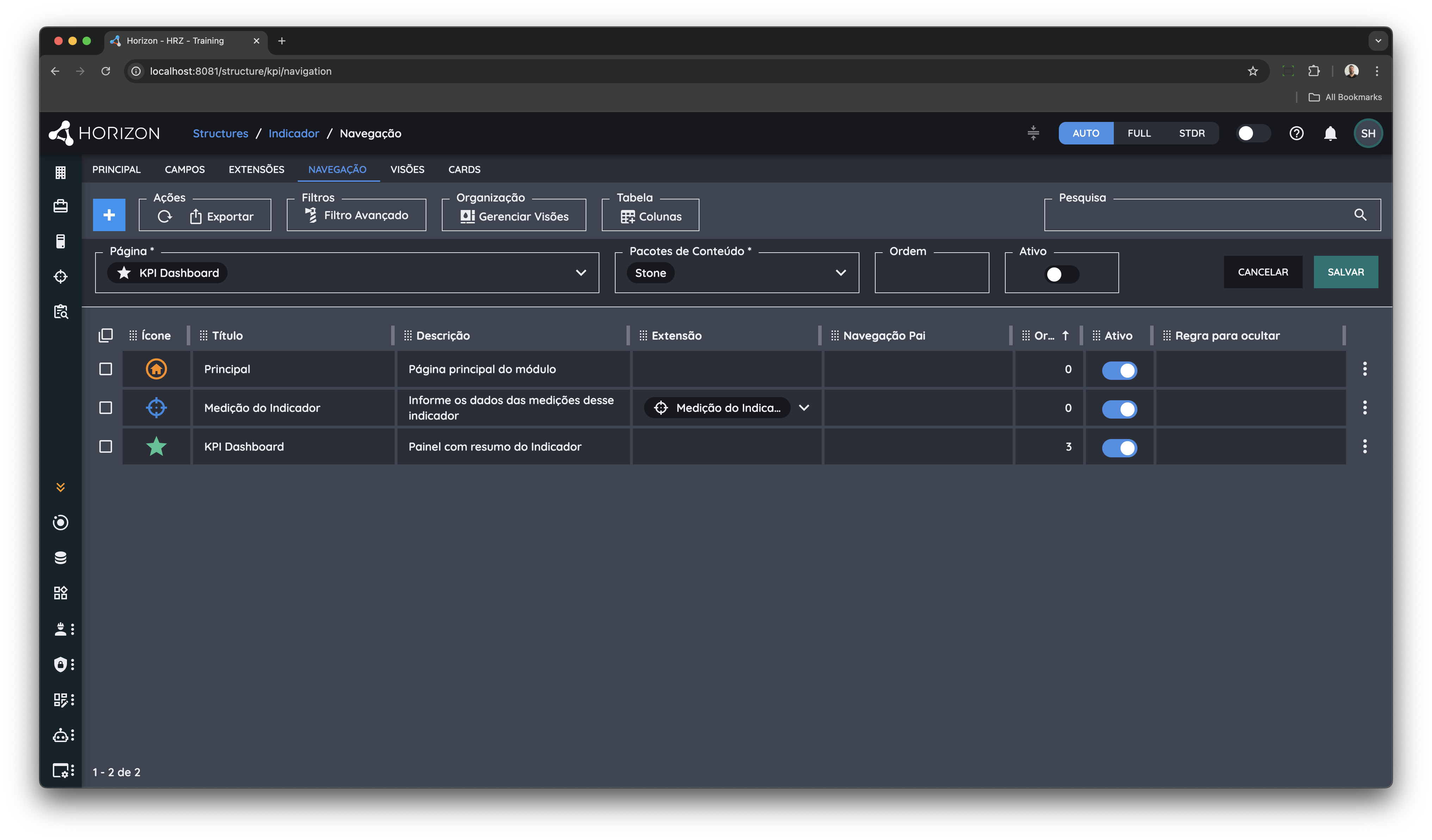Image resolution: width=1432 pixels, height=840 pixels.
Task: Open the circular record sidebar icon
Action: click(60, 523)
